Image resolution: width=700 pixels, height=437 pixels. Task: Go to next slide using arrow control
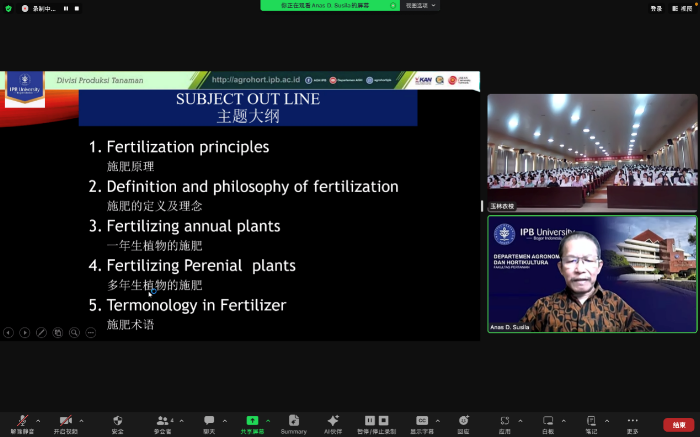[25, 332]
